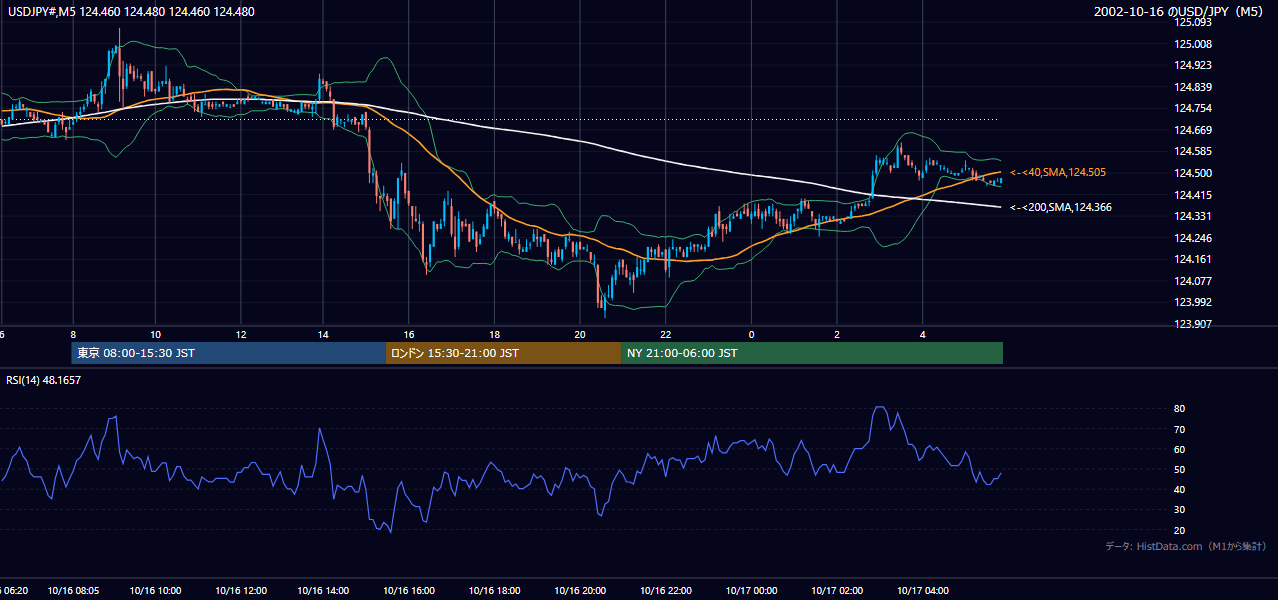The image size is (1278, 600).
Task: Click price axis label 124.754
Action: tap(1194, 108)
